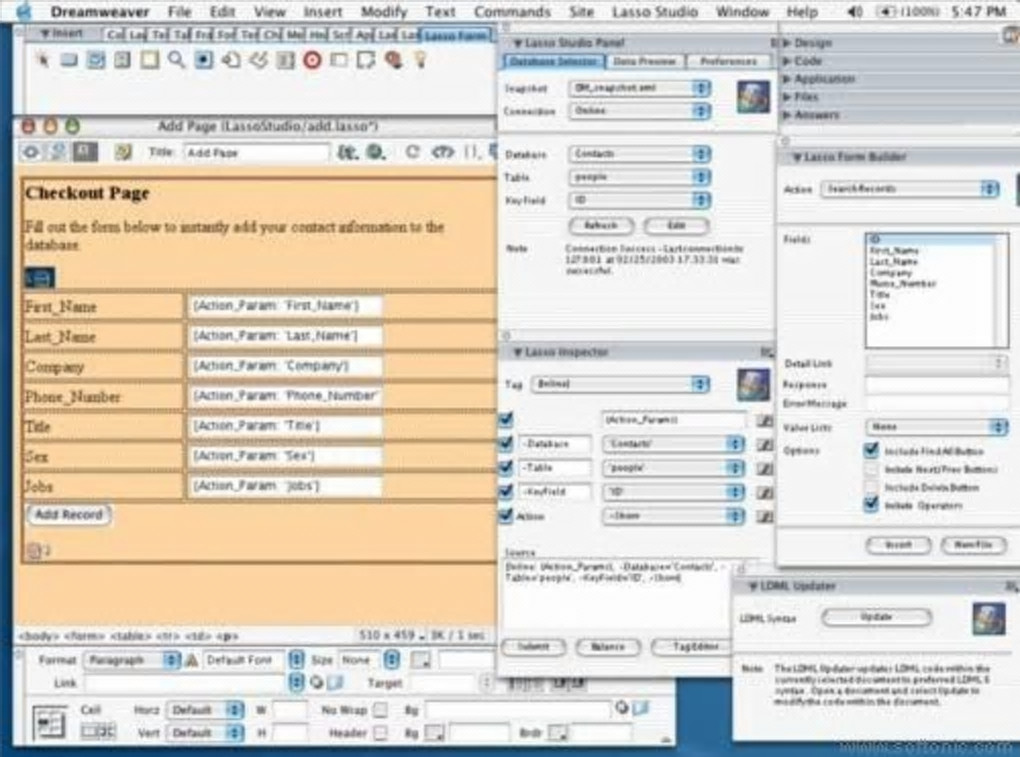
Task: Click the live data view icon
Action: [x=122, y=152]
